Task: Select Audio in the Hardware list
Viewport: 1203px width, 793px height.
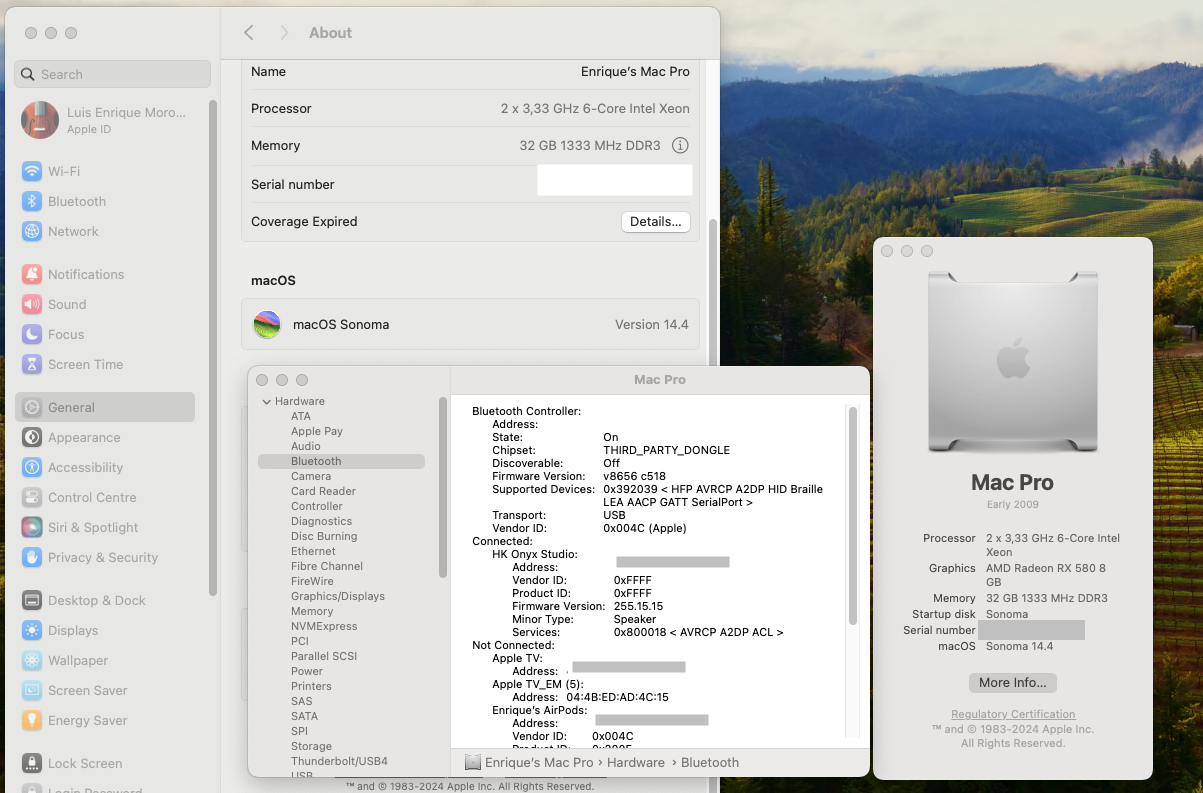Action: click(306, 446)
